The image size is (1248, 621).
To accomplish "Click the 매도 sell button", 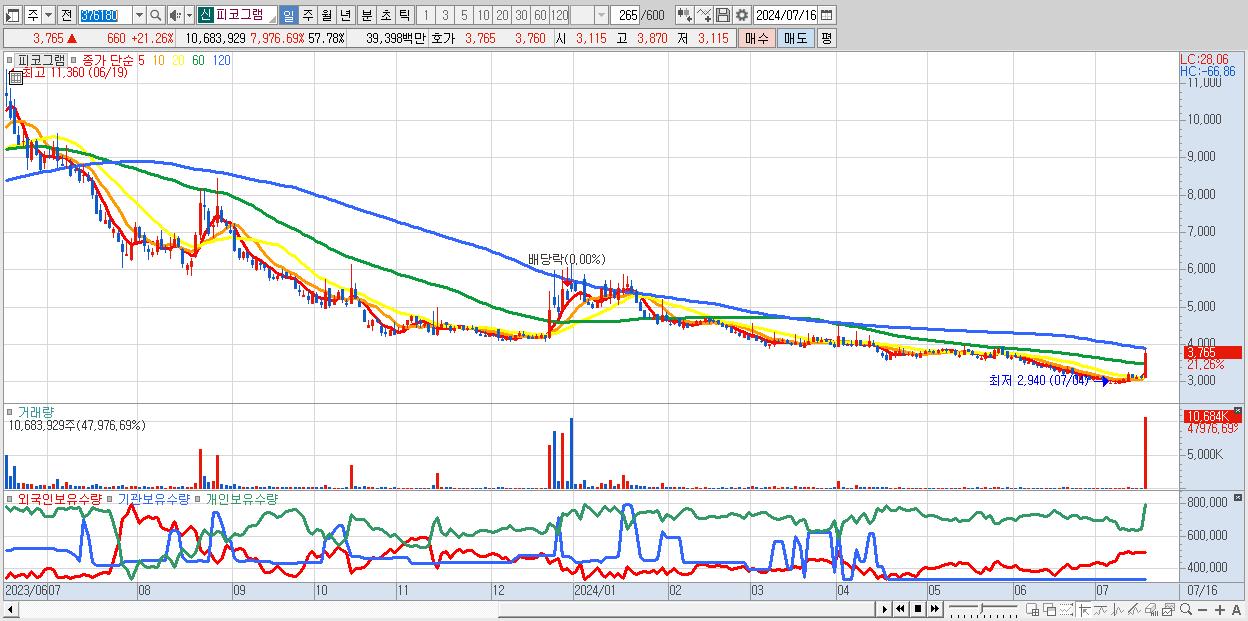I will (x=795, y=39).
